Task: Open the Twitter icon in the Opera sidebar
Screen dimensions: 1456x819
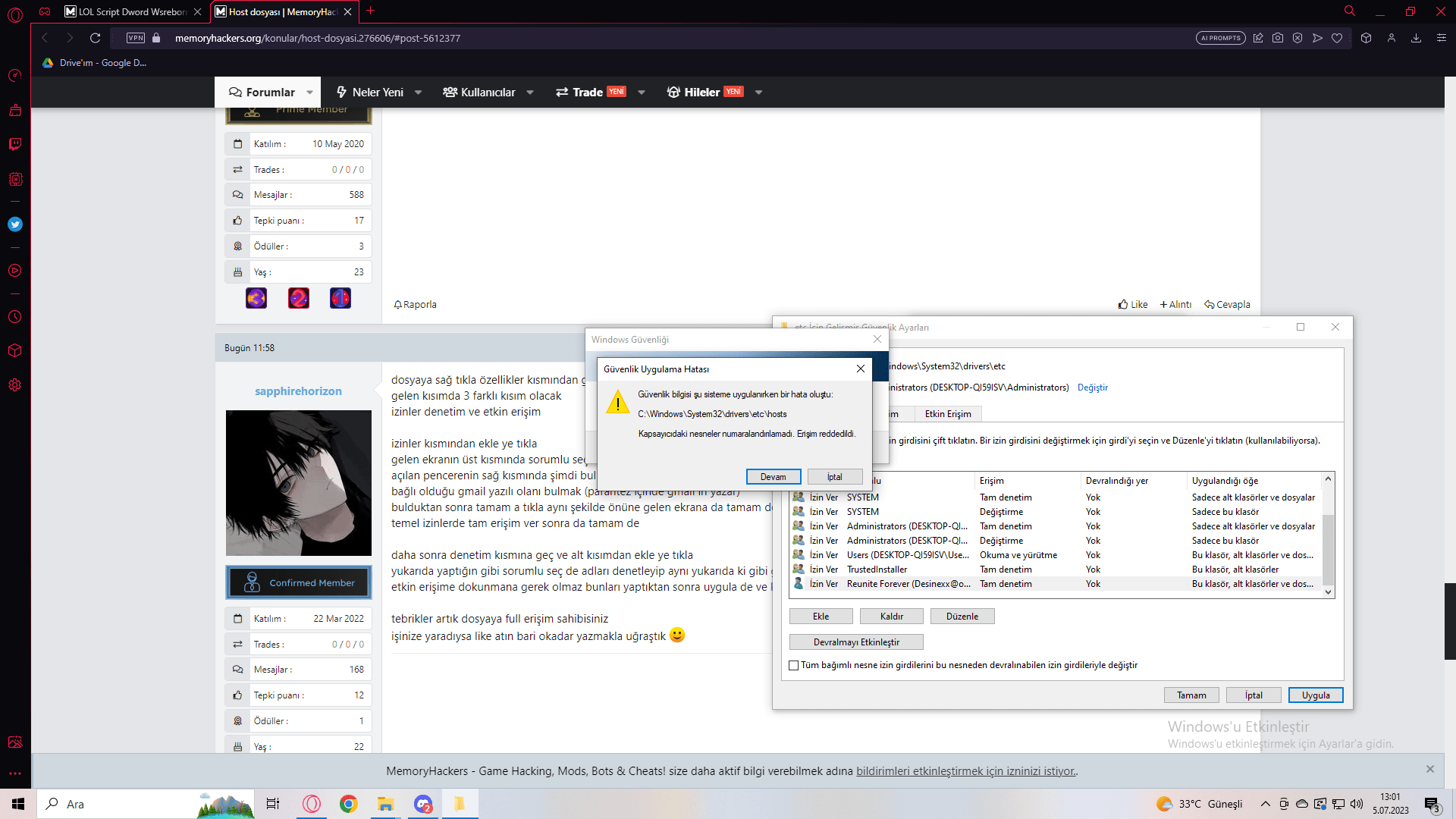Action: click(x=15, y=224)
